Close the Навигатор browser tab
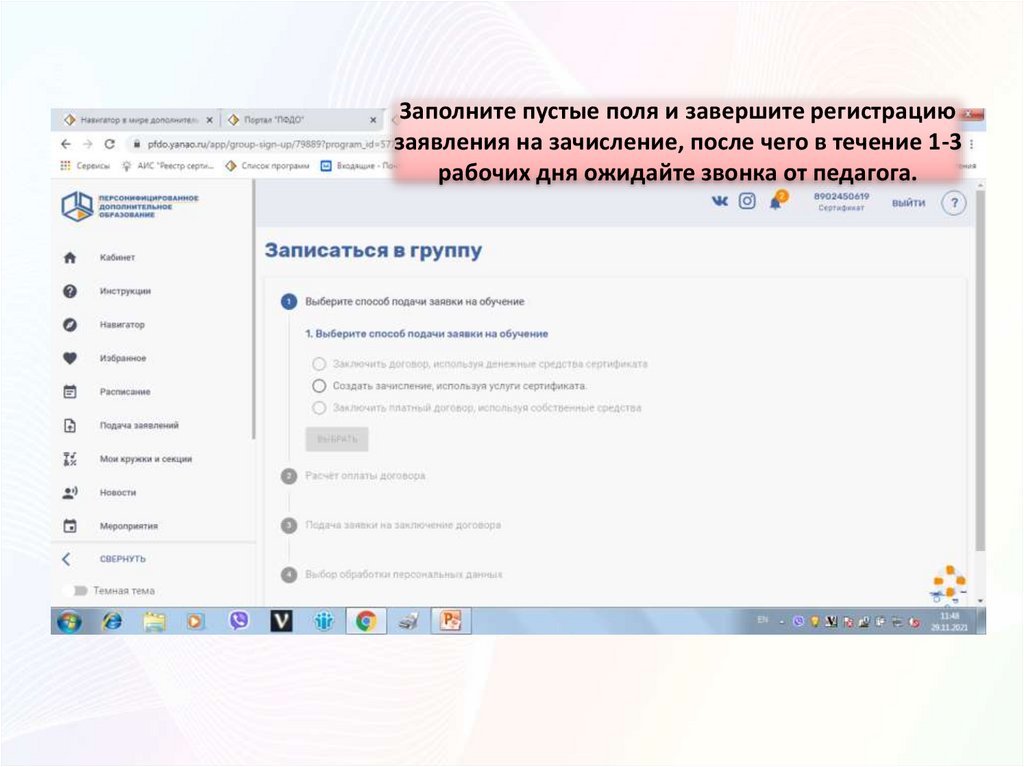 [x=210, y=120]
